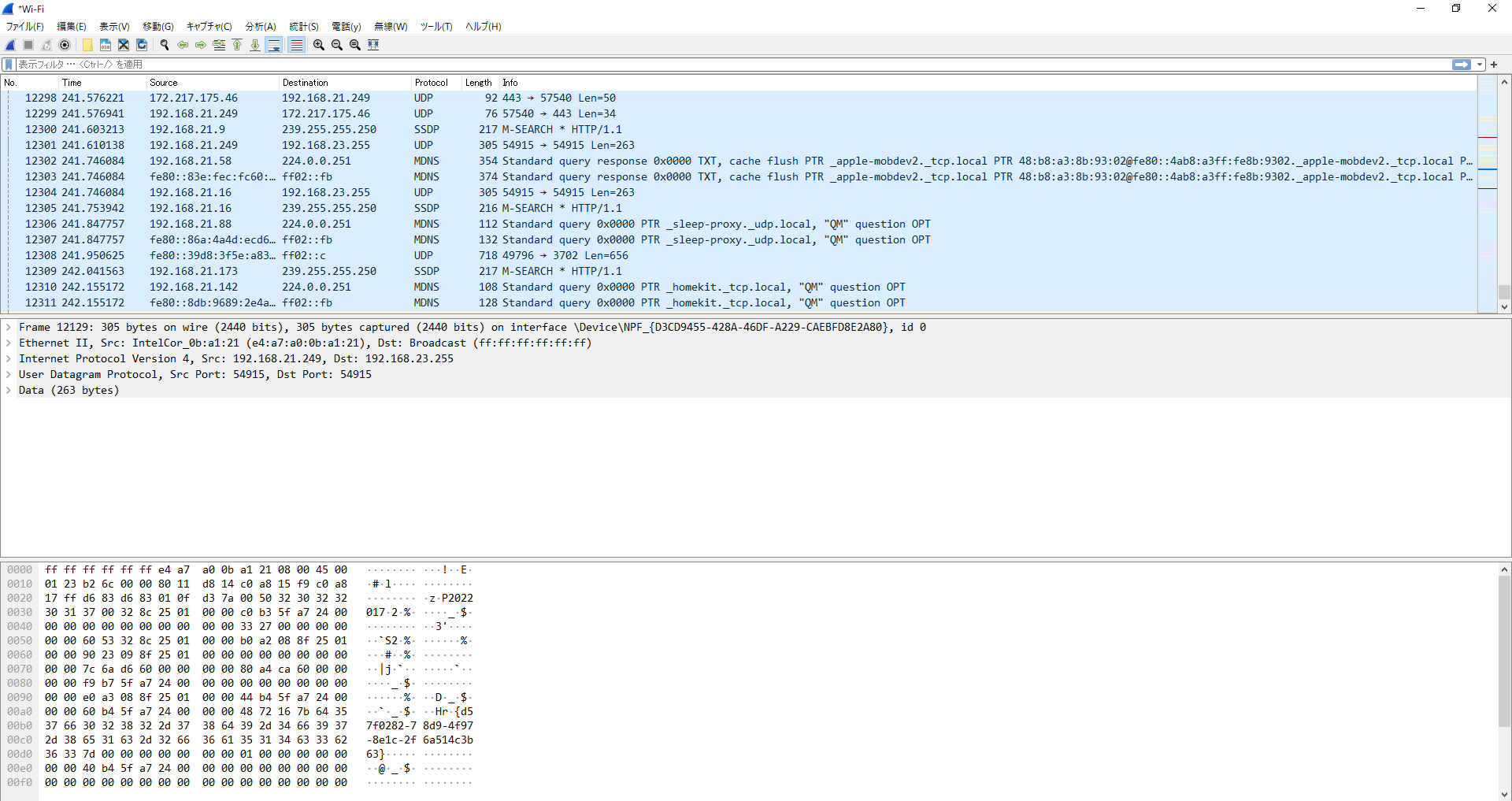Zoom out on the packet list text
This screenshot has width=1512, height=801.
point(337,45)
